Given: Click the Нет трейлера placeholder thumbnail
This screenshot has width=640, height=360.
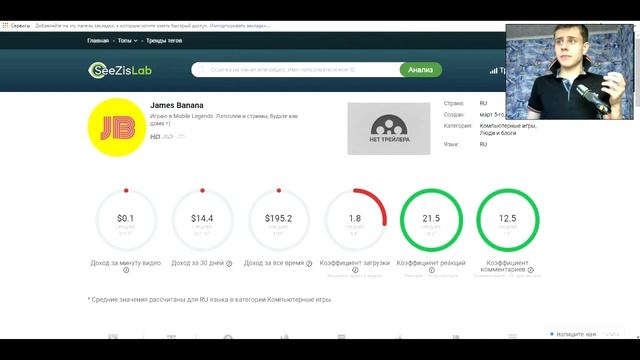Looking at the screenshot, I should point(389,129).
